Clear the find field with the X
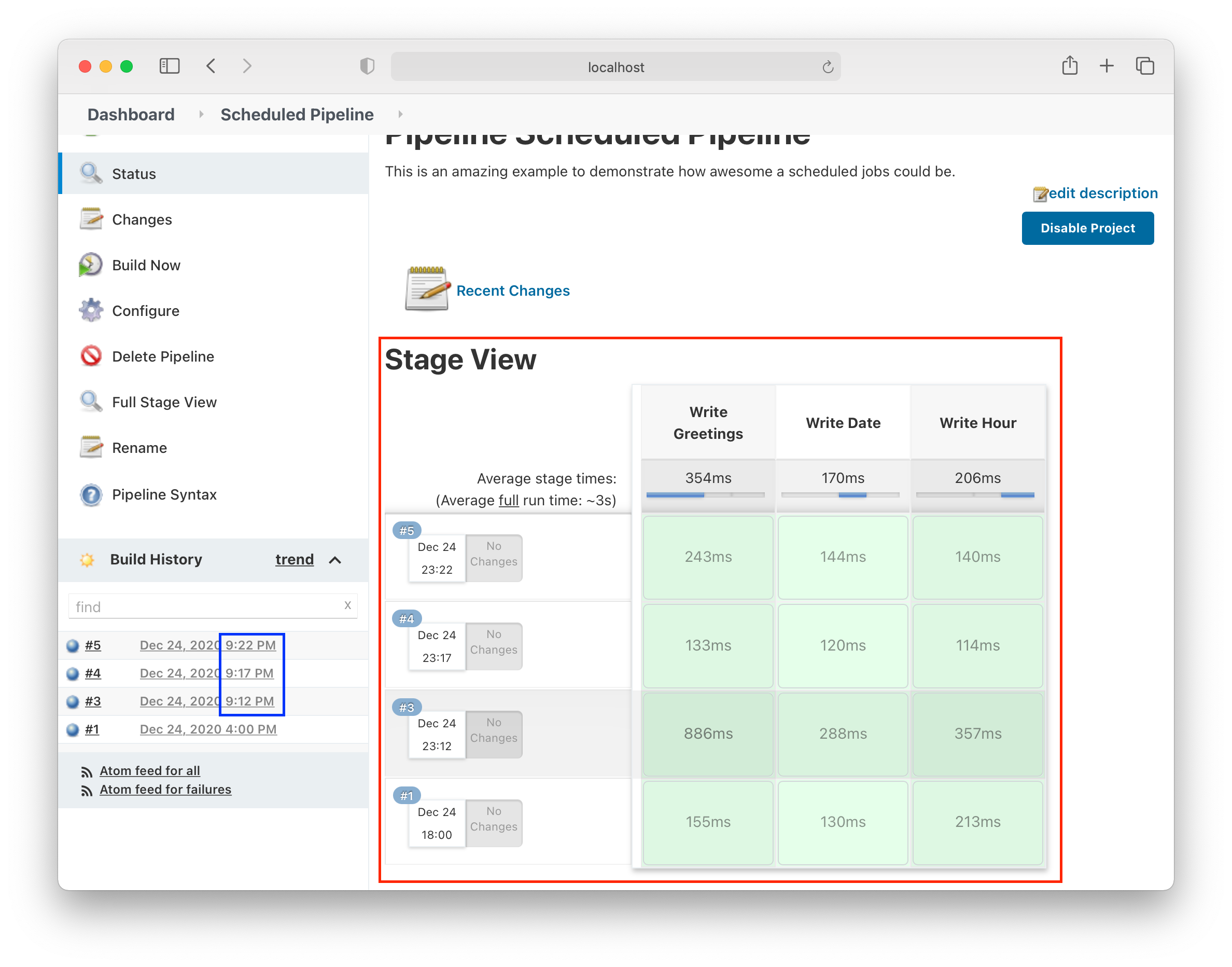This screenshot has height=967, width=1232. (x=347, y=605)
